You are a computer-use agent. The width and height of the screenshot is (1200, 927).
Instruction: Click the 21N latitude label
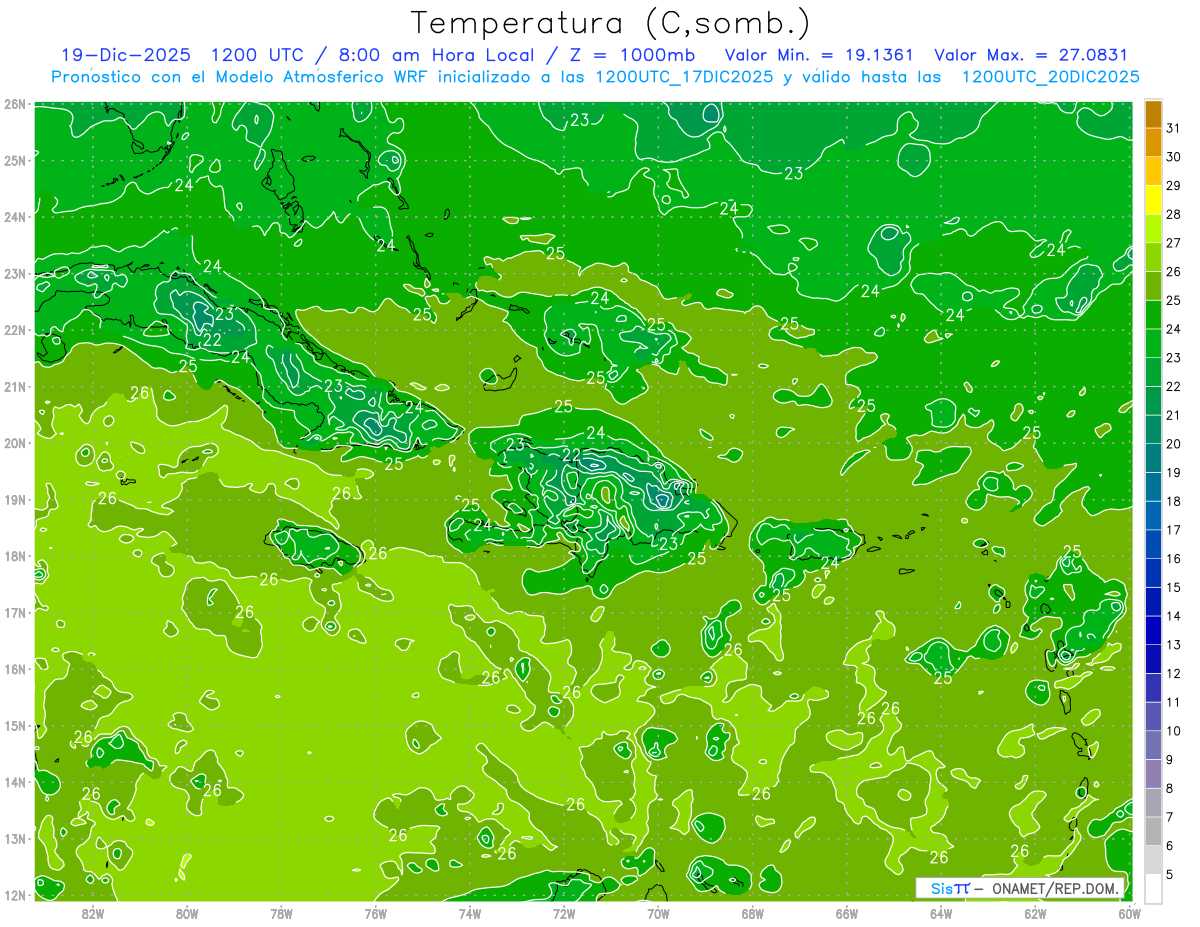(16, 386)
